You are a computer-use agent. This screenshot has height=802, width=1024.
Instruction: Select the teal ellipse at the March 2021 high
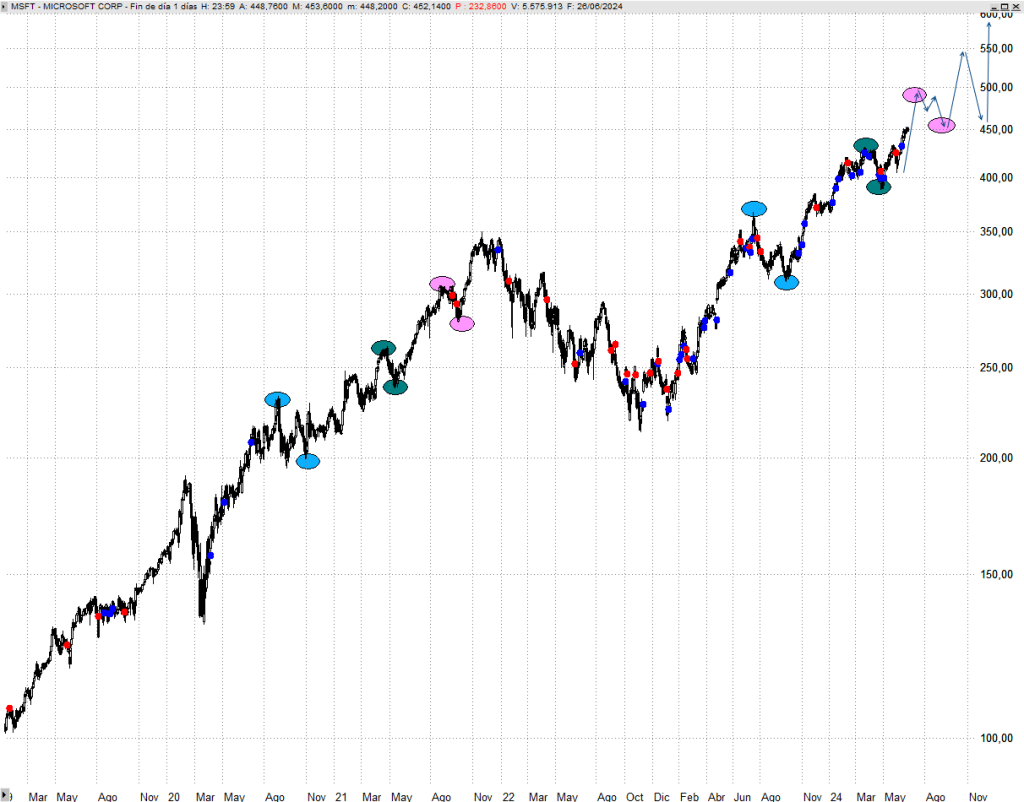point(384,348)
